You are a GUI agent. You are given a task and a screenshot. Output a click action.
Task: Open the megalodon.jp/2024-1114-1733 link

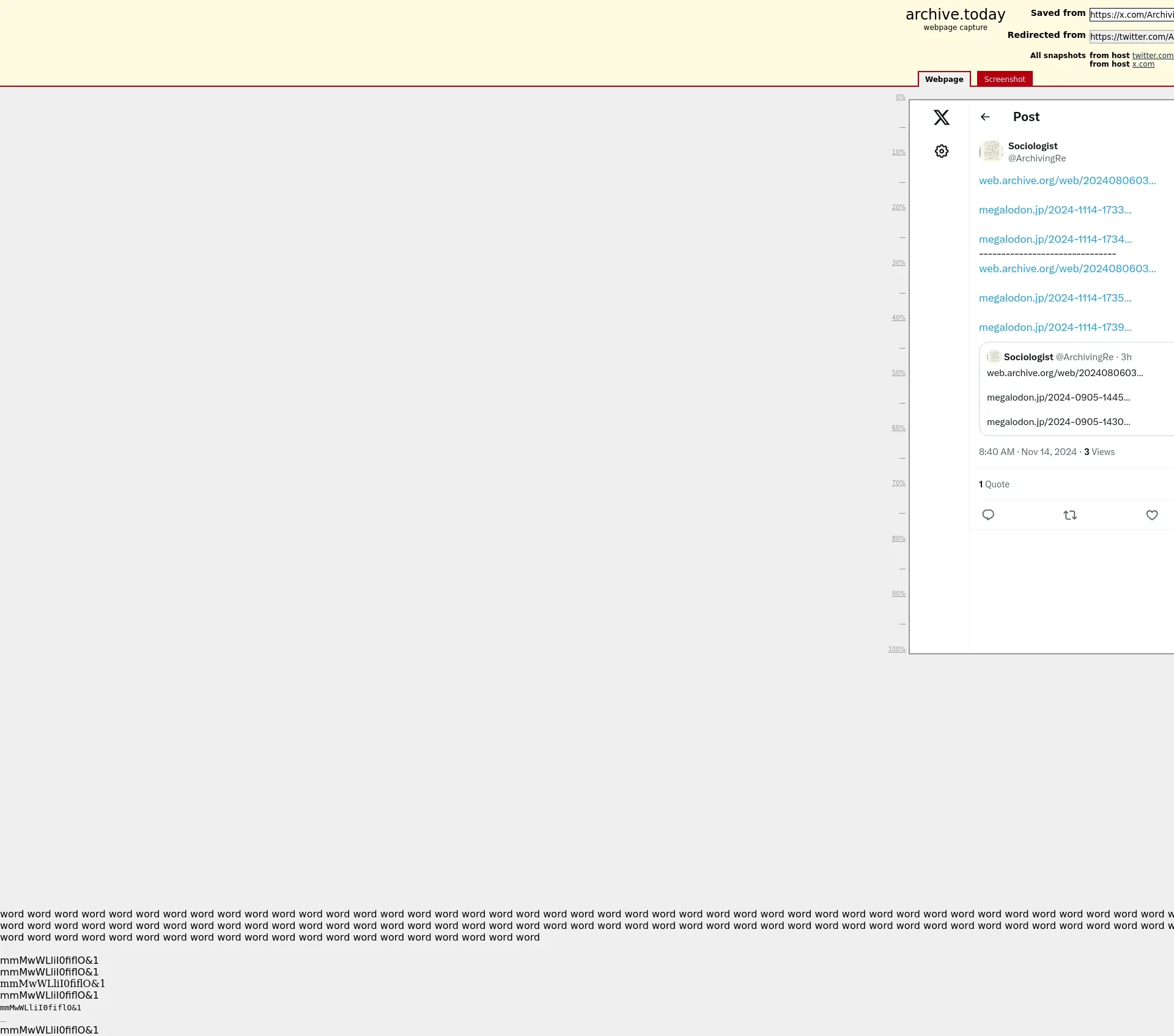[x=1055, y=210]
